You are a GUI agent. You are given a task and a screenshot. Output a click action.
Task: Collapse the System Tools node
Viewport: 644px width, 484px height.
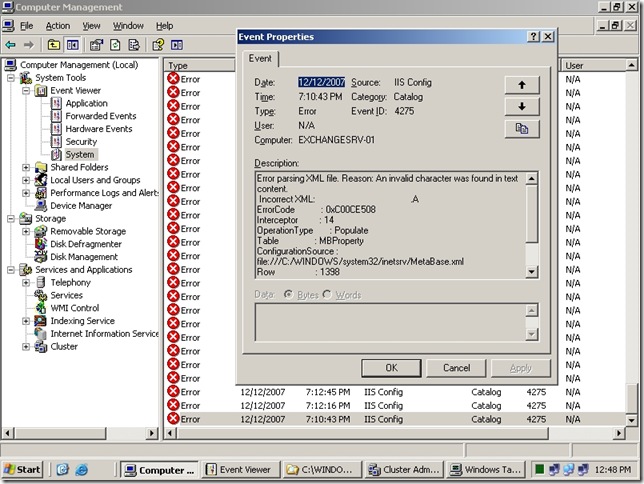11,78
